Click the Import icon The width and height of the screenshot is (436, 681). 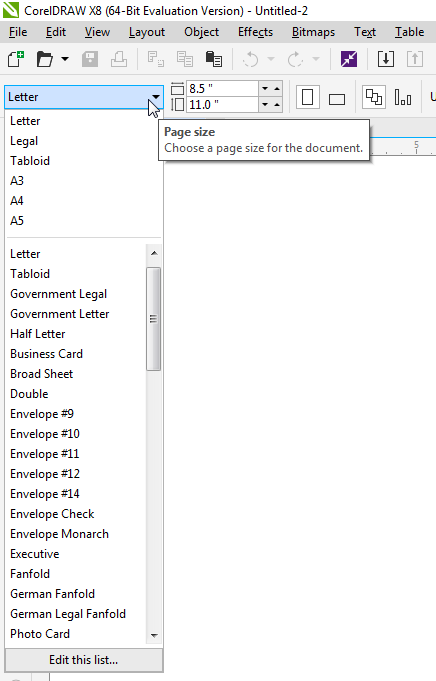(x=386, y=59)
